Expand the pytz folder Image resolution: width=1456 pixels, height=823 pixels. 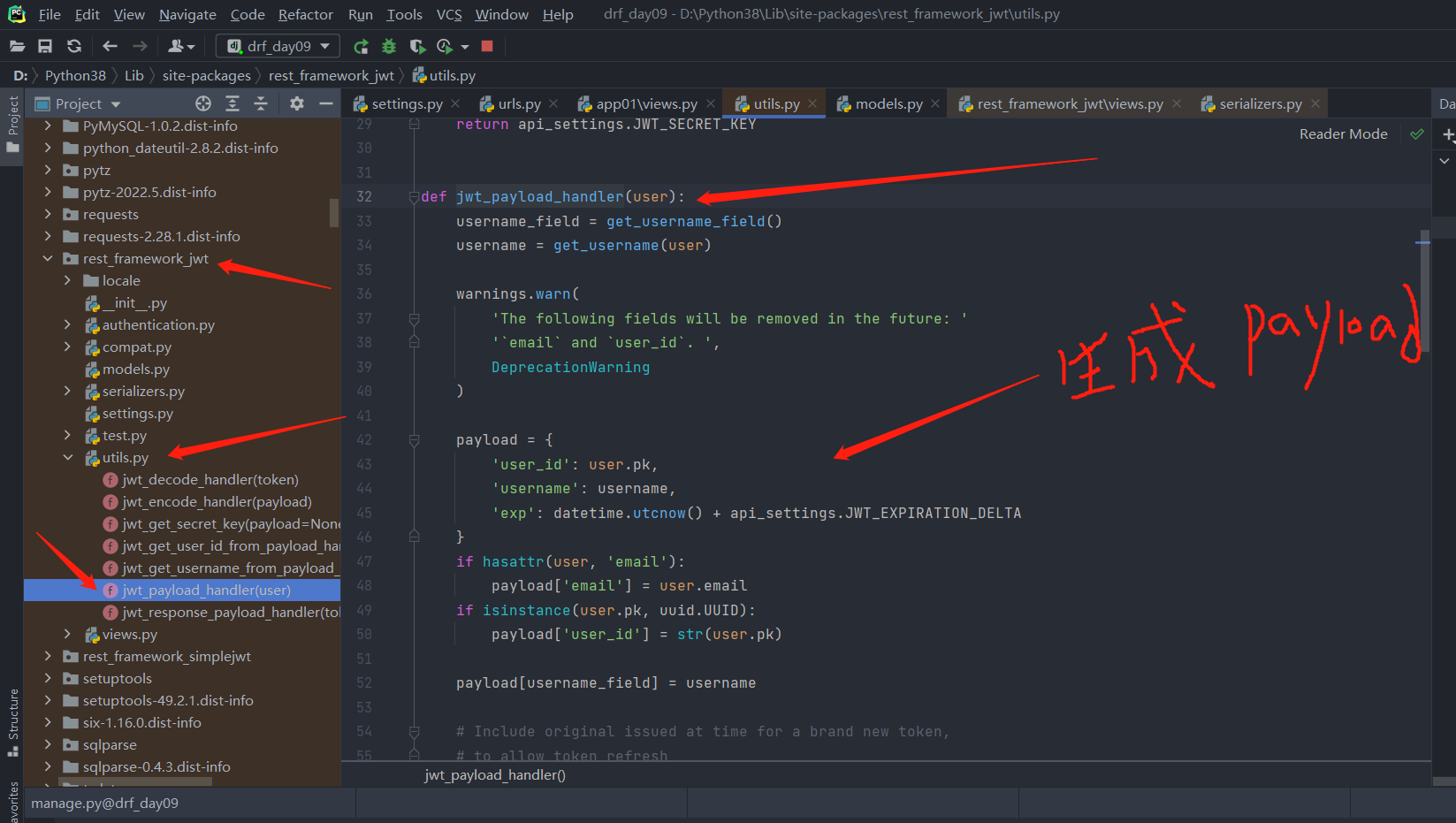[x=48, y=171]
